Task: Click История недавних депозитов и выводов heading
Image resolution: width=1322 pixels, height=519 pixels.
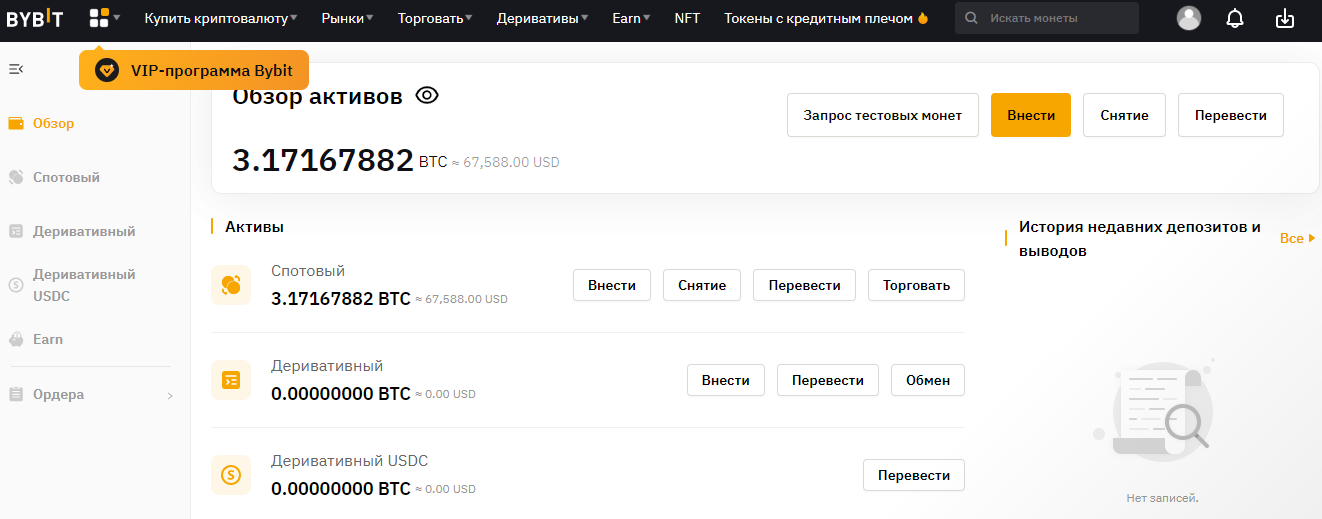Action: tap(1140, 239)
